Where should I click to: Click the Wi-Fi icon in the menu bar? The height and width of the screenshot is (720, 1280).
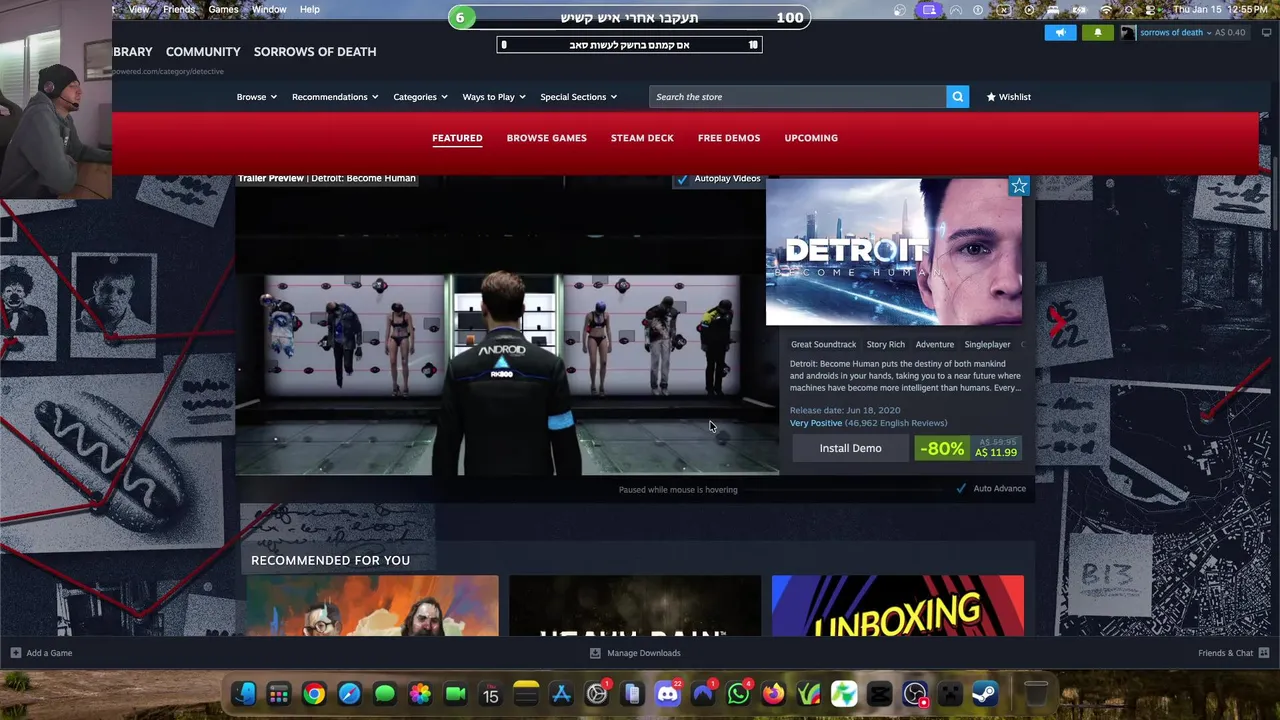point(1106,10)
